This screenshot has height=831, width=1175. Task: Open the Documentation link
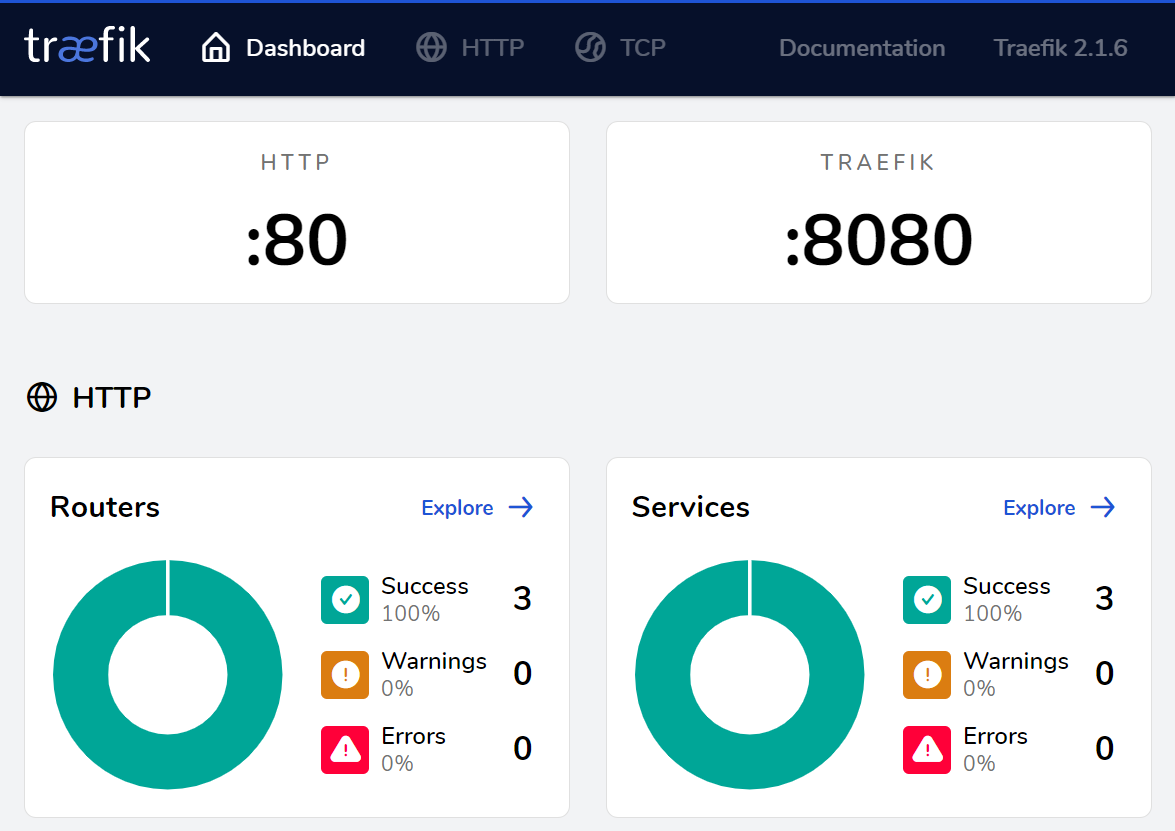tap(861, 48)
